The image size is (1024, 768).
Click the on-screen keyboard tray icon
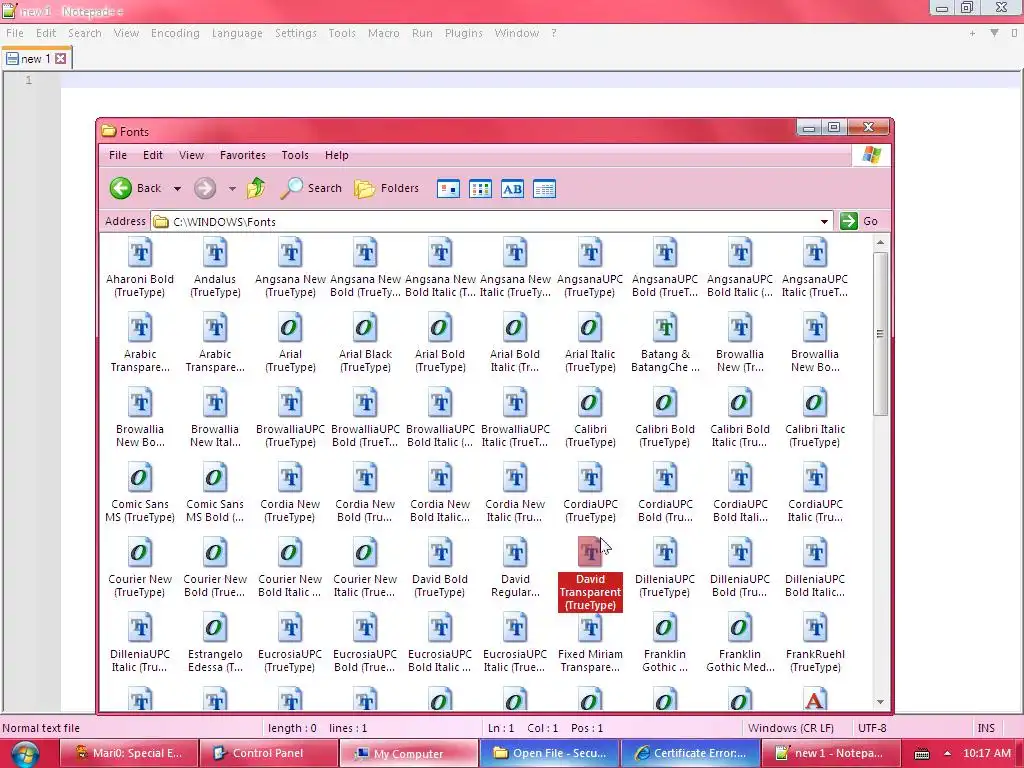click(x=921, y=754)
